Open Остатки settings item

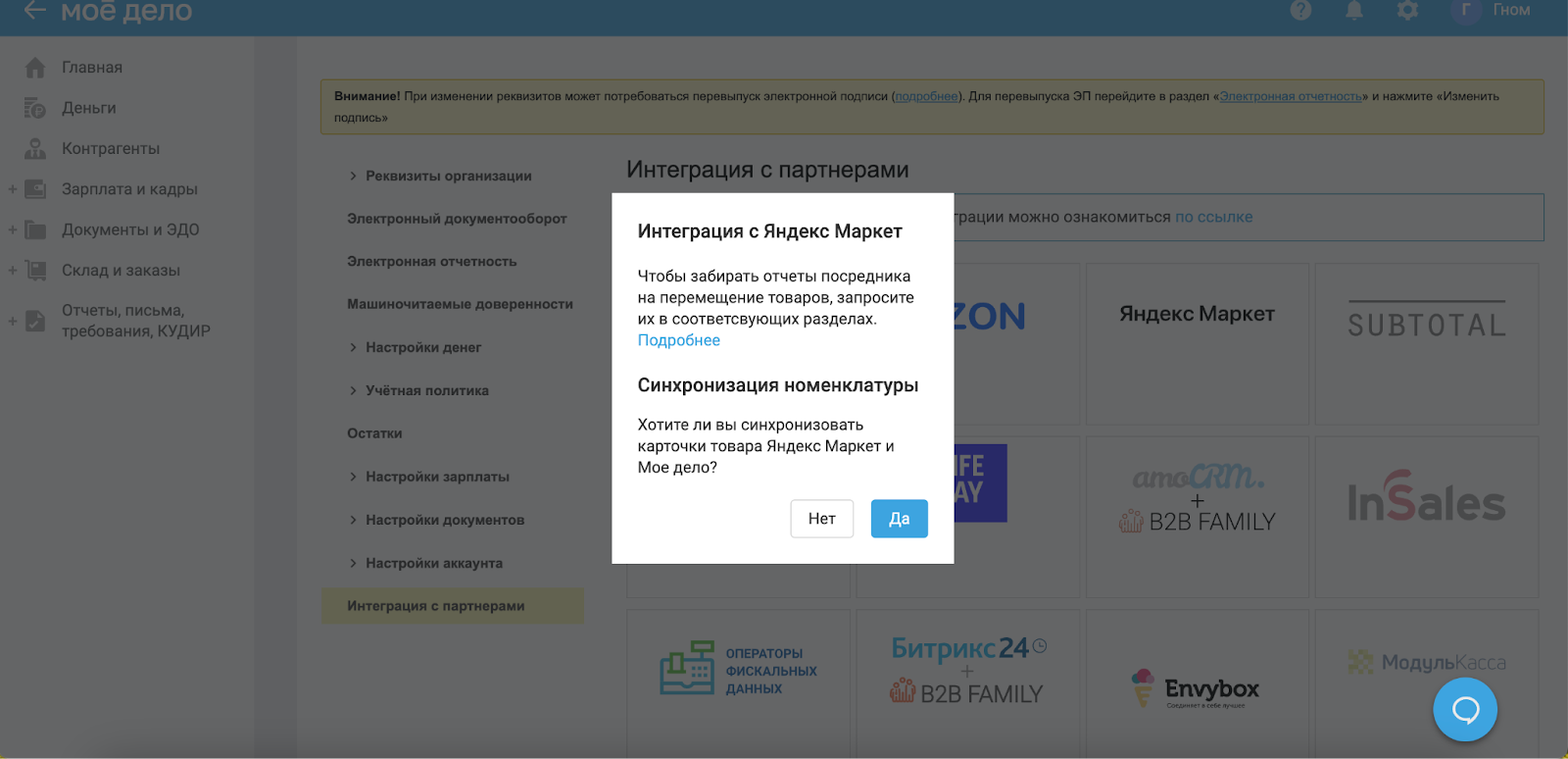(x=374, y=433)
